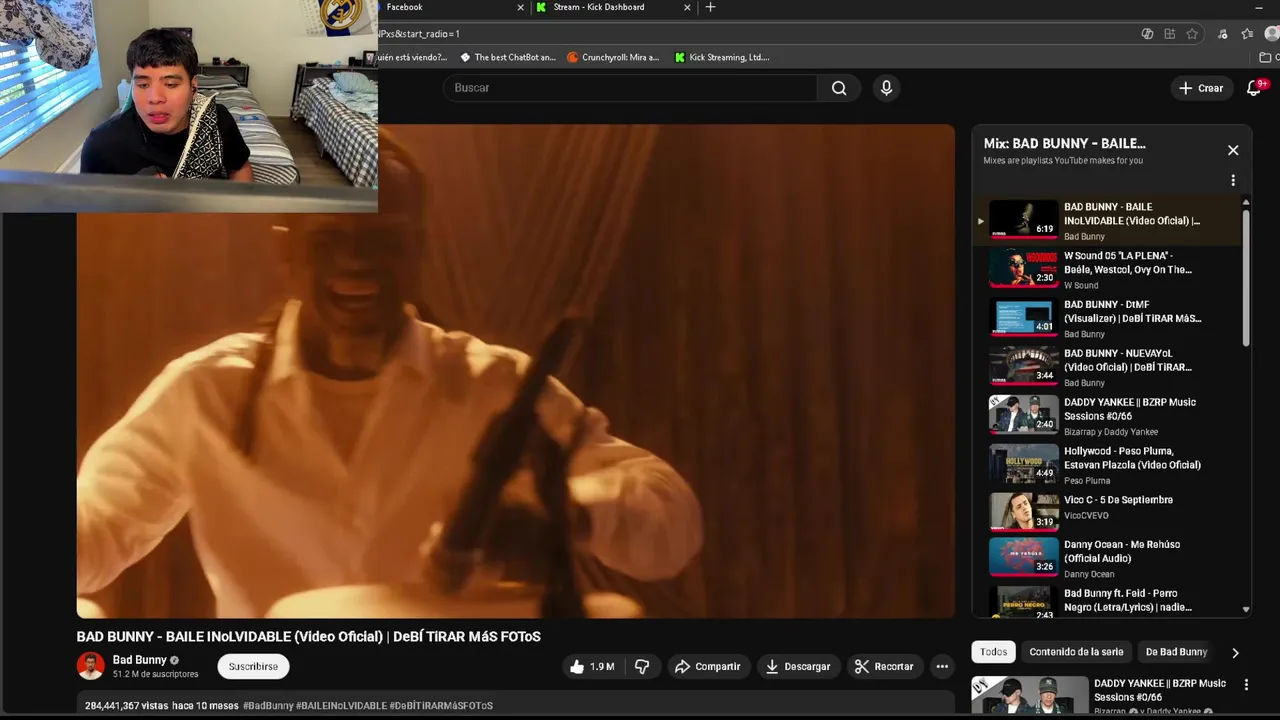This screenshot has width=1280, height=720.
Task: Click the #BAILEINoLVIDABLE hashtag
Action: [x=341, y=706]
